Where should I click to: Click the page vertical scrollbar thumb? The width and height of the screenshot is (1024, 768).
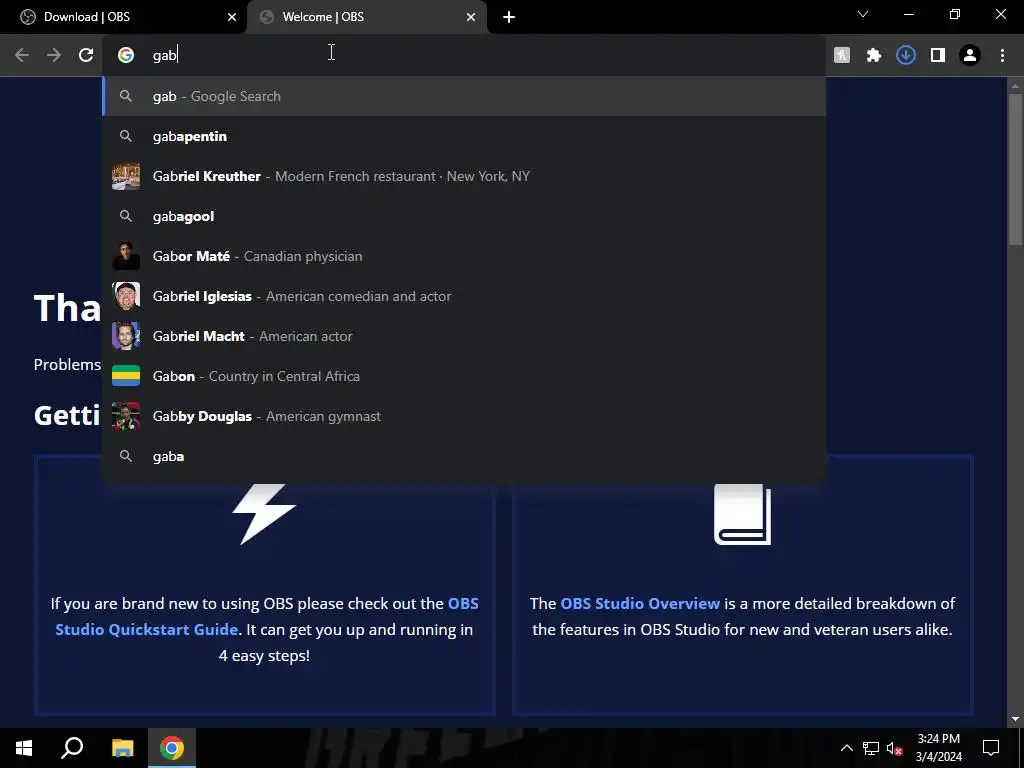pos(1015,170)
